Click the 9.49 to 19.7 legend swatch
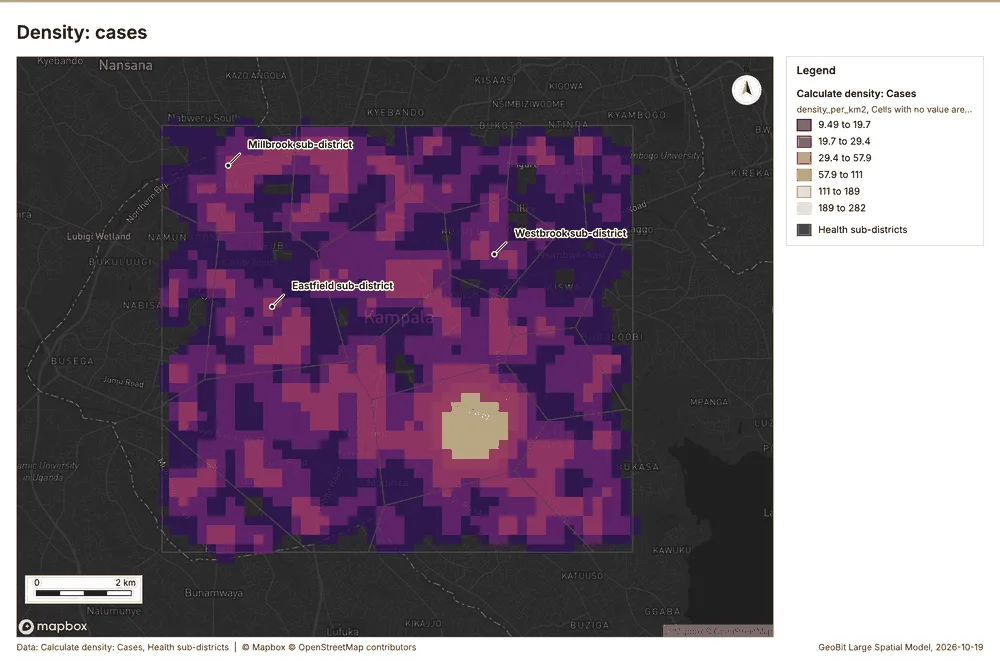 click(x=804, y=125)
